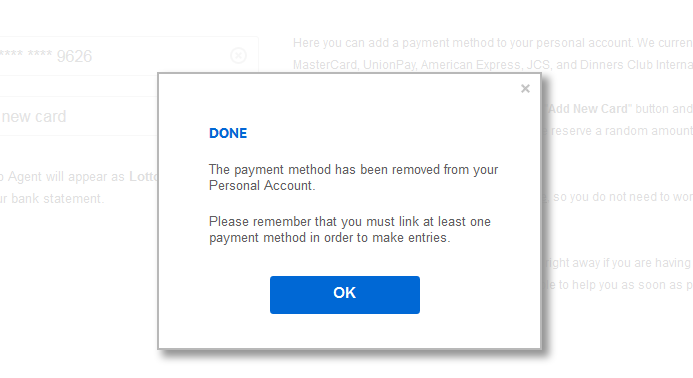
Task: Click the 'Agent will appear as' text on left
Action: [x=66, y=177]
